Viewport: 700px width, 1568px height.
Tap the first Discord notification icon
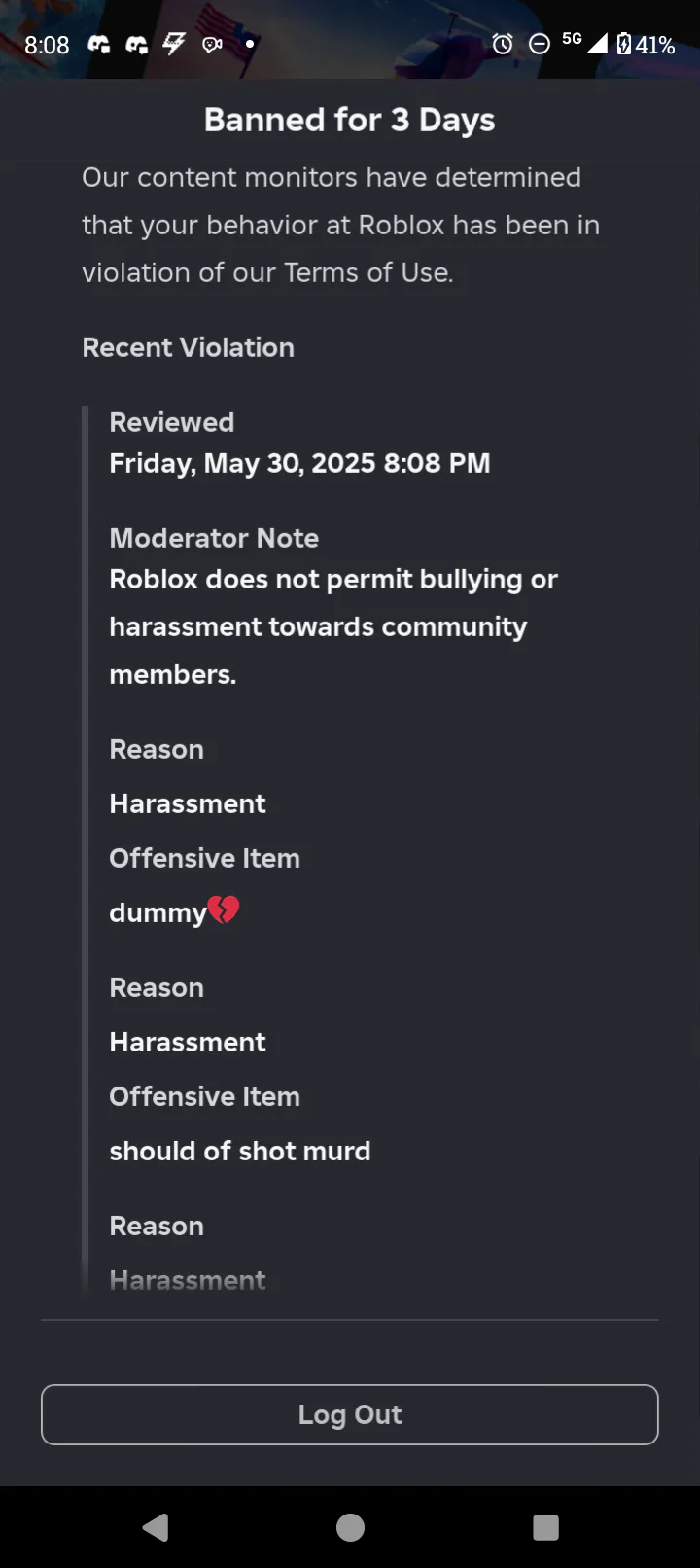[x=99, y=44]
